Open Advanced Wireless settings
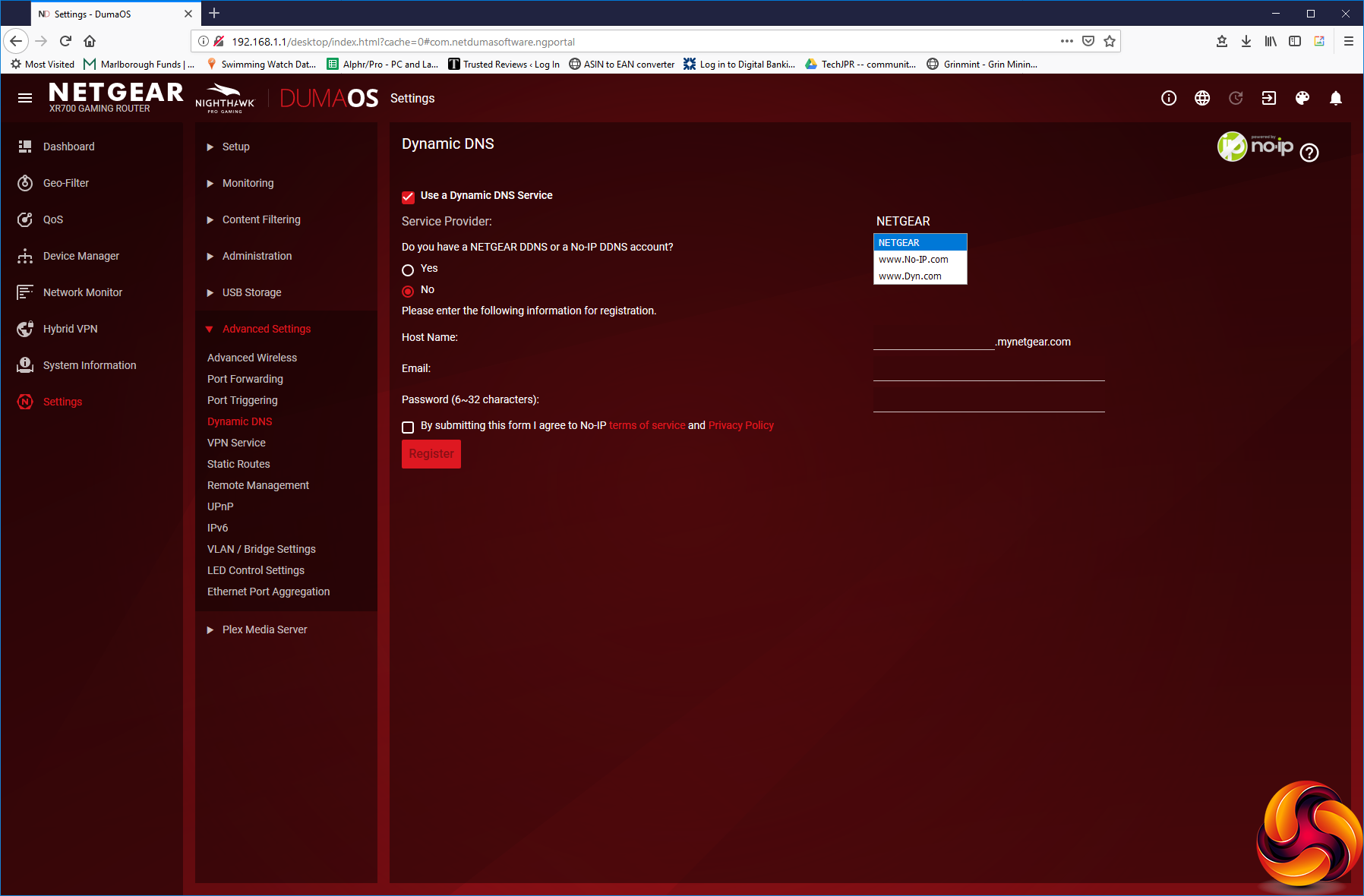 pos(252,358)
